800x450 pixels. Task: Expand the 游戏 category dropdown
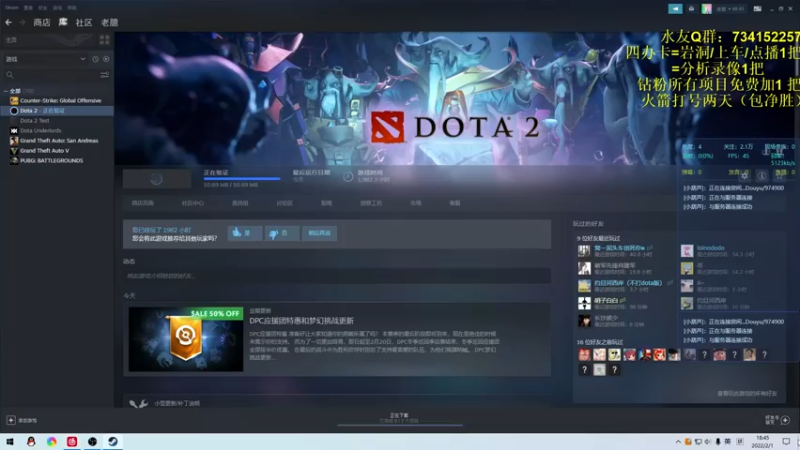(45, 59)
